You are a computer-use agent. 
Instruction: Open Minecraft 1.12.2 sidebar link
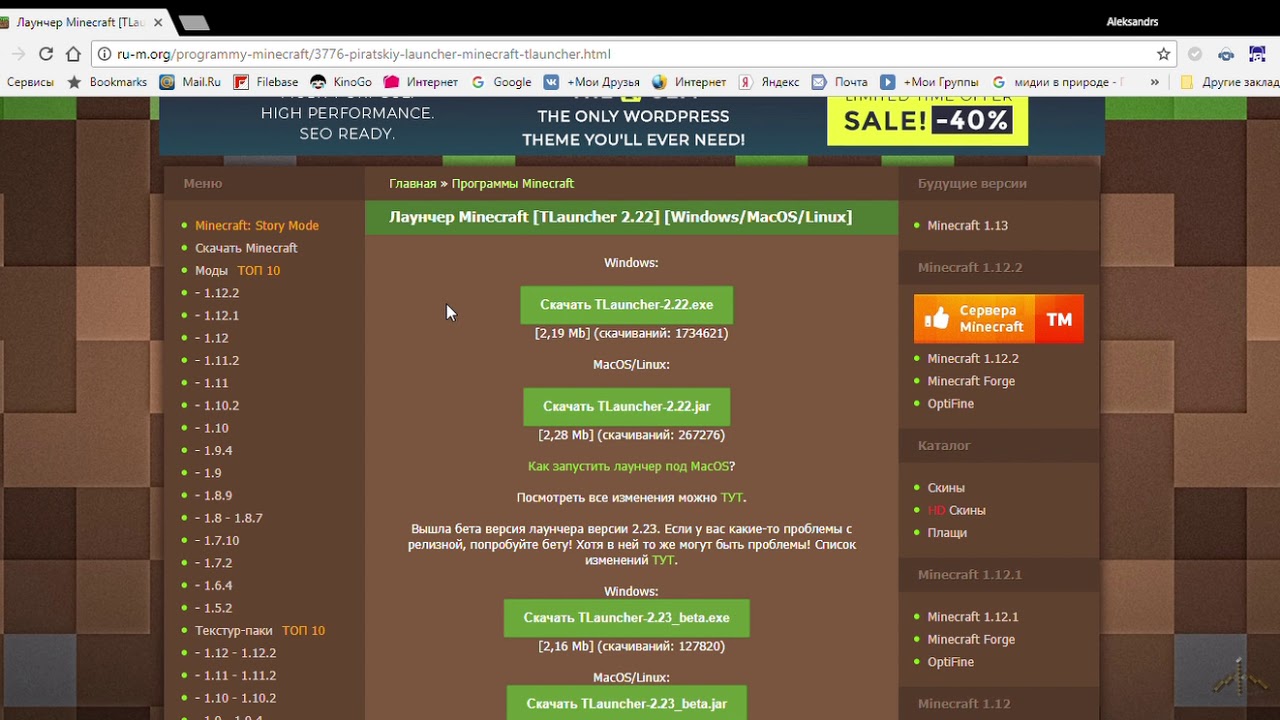973,358
